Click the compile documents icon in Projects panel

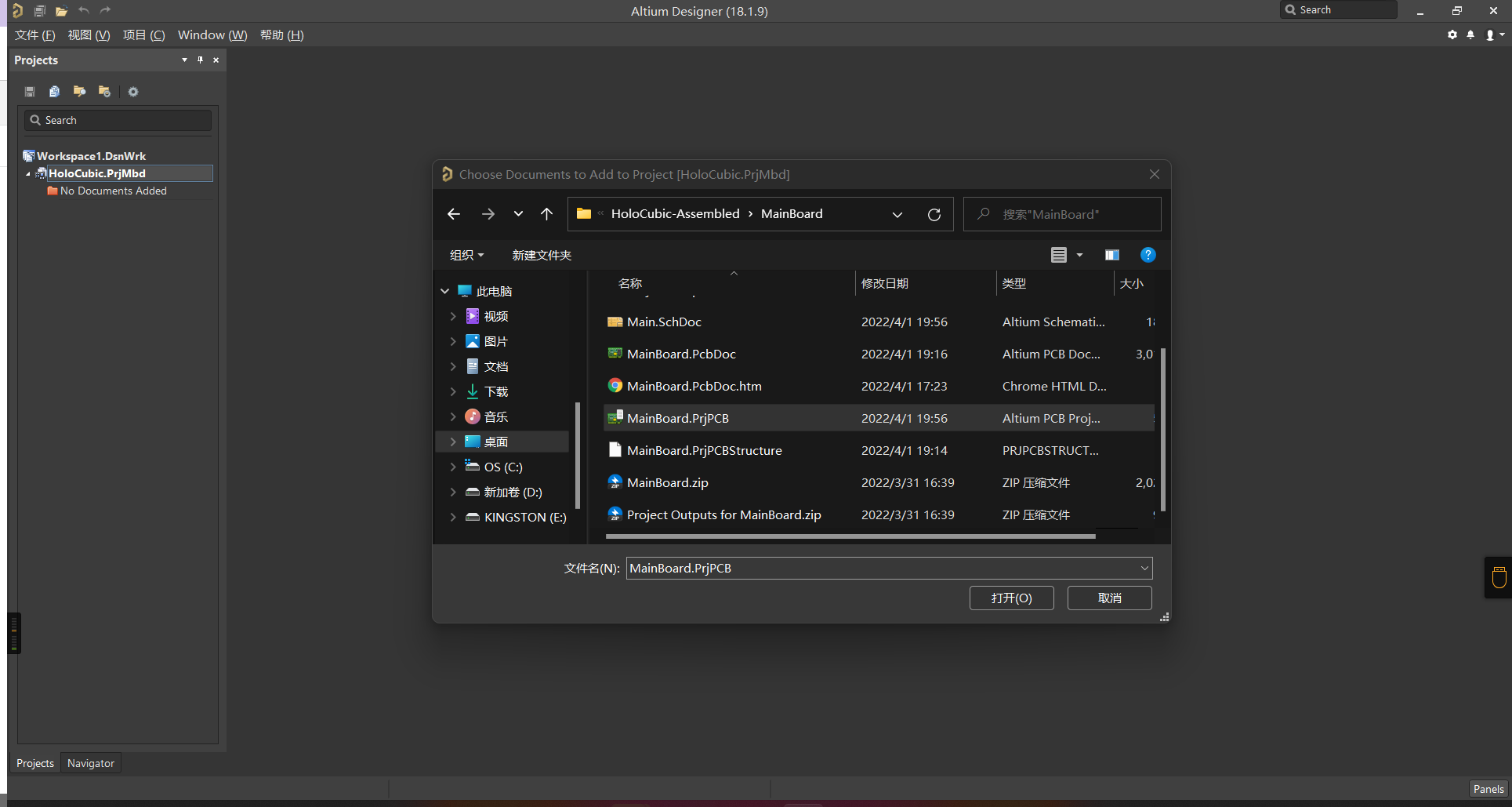[54, 92]
